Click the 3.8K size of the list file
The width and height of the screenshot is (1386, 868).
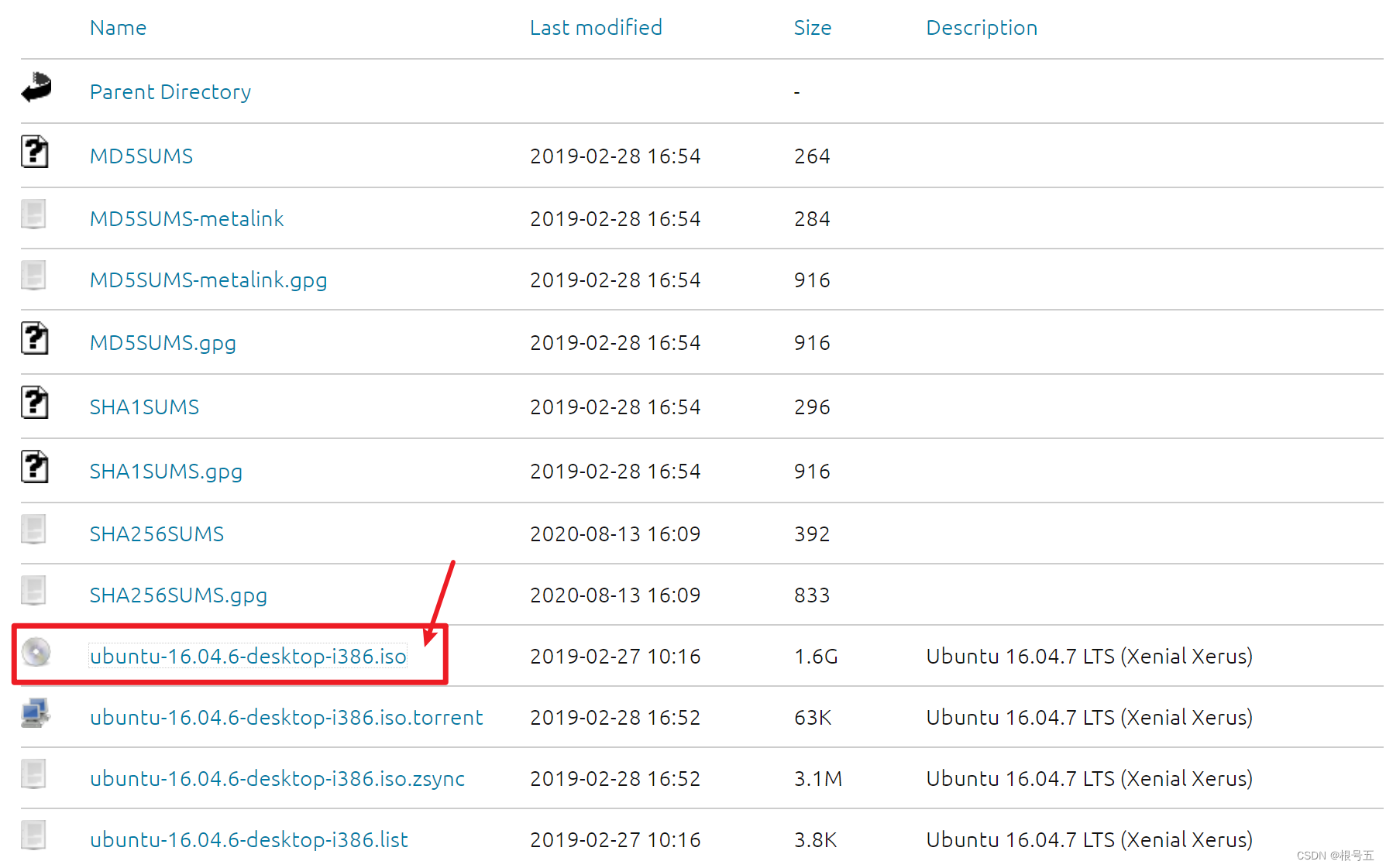(815, 840)
